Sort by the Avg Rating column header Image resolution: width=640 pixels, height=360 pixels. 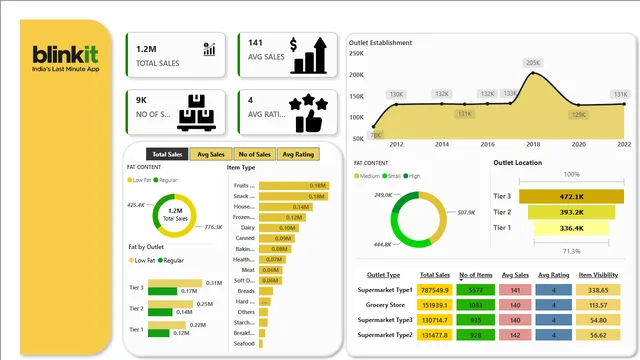point(553,275)
